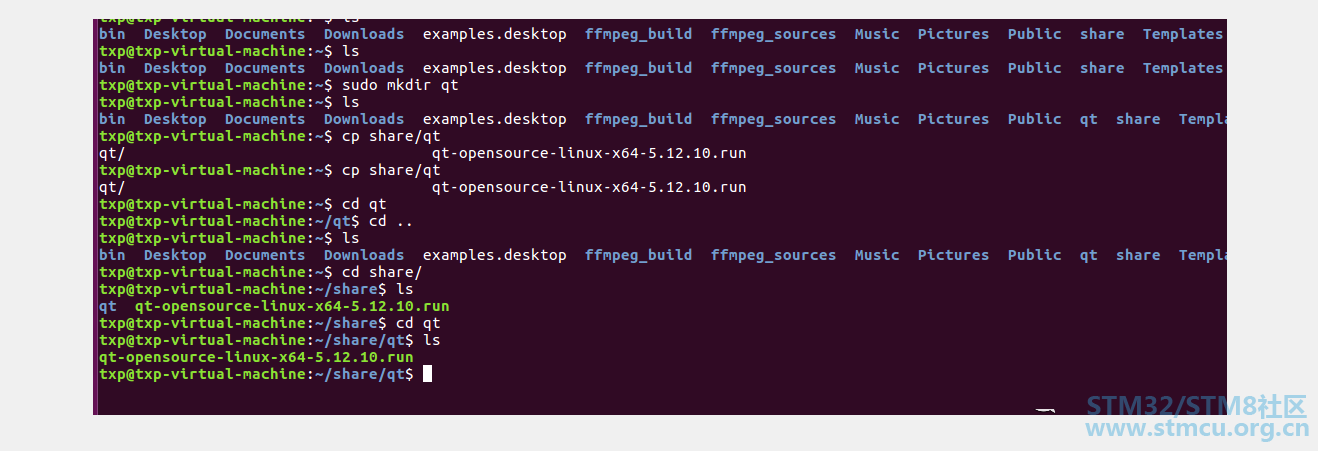Viewport: 1318px width, 451px height.
Task: Click 'Pictures' in the listing right after 'cd ..'
Action: coord(953,255)
